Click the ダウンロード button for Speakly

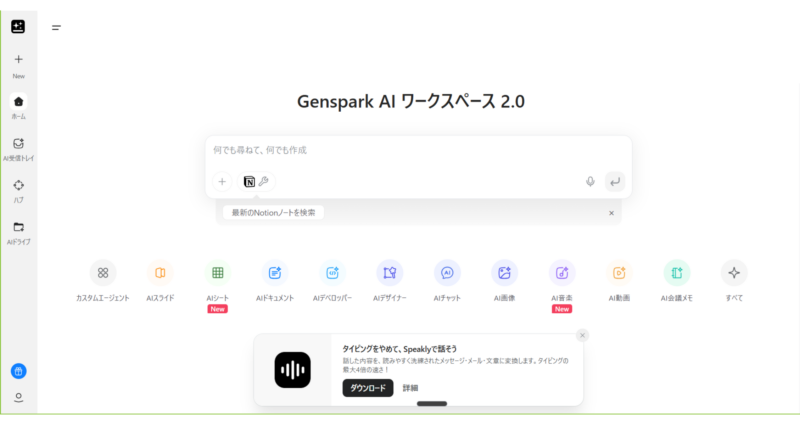point(368,388)
